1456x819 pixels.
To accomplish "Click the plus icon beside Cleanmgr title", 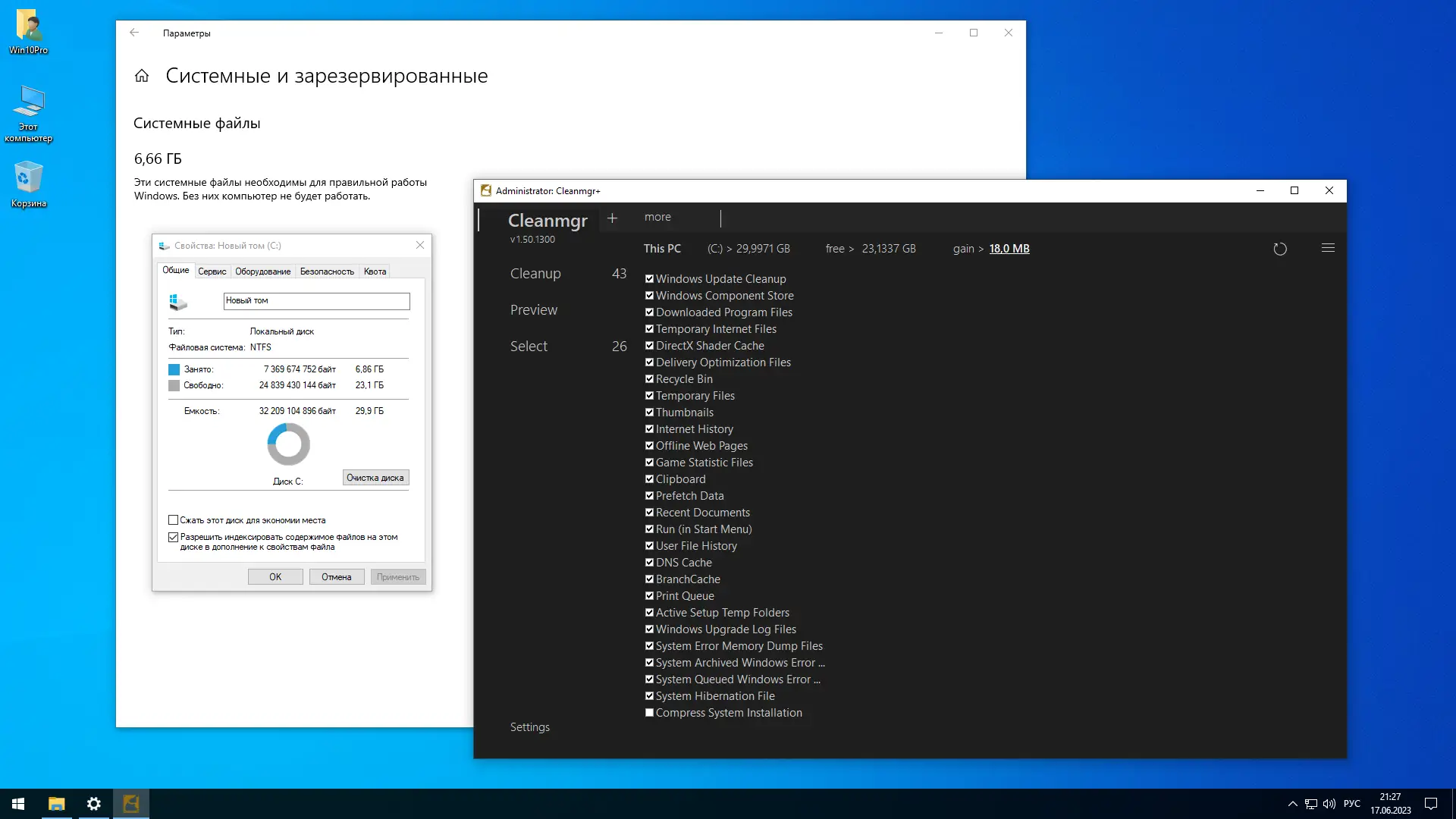I will tap(612, 218).
